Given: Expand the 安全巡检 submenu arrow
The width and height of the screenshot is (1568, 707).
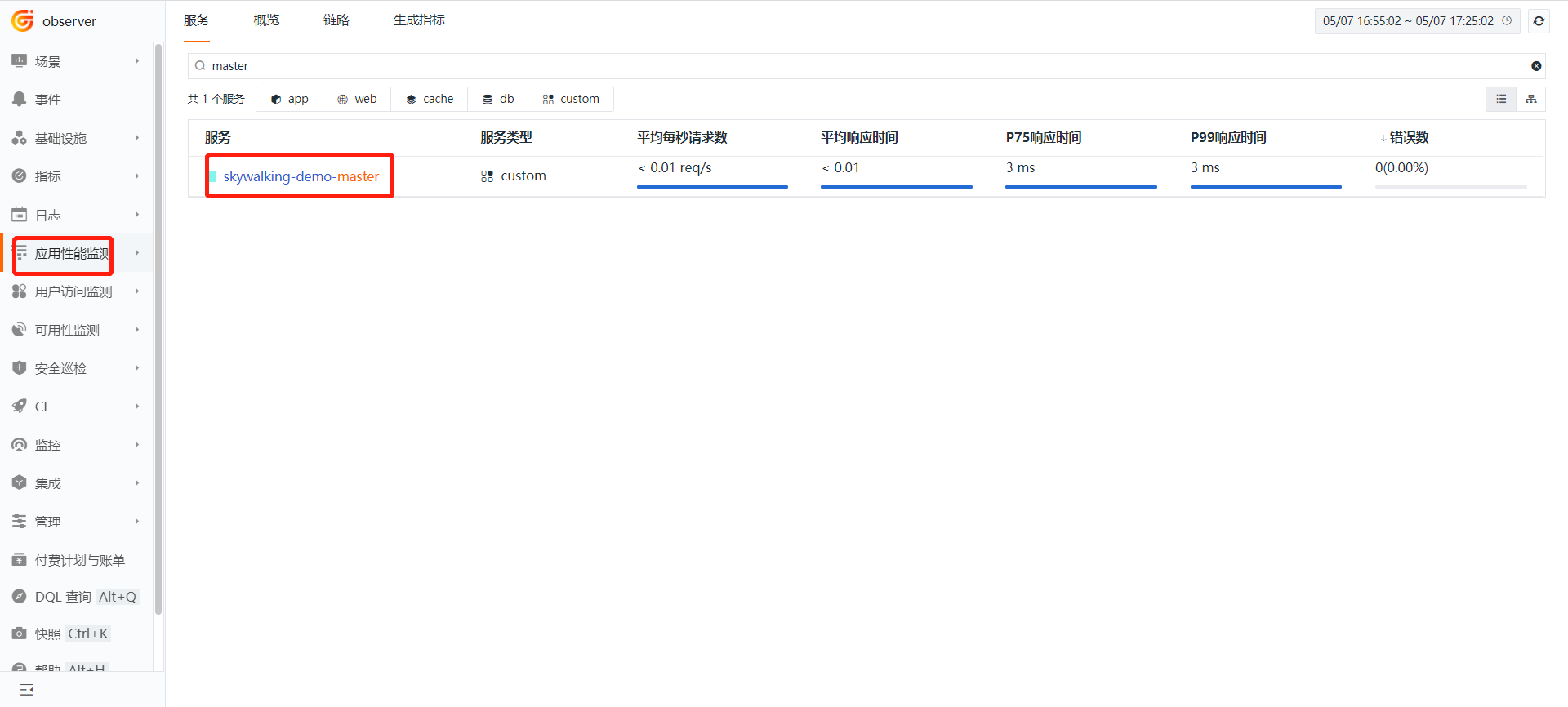Looking at the screenshot, I should pyautogui.click(x=137, y=368).
